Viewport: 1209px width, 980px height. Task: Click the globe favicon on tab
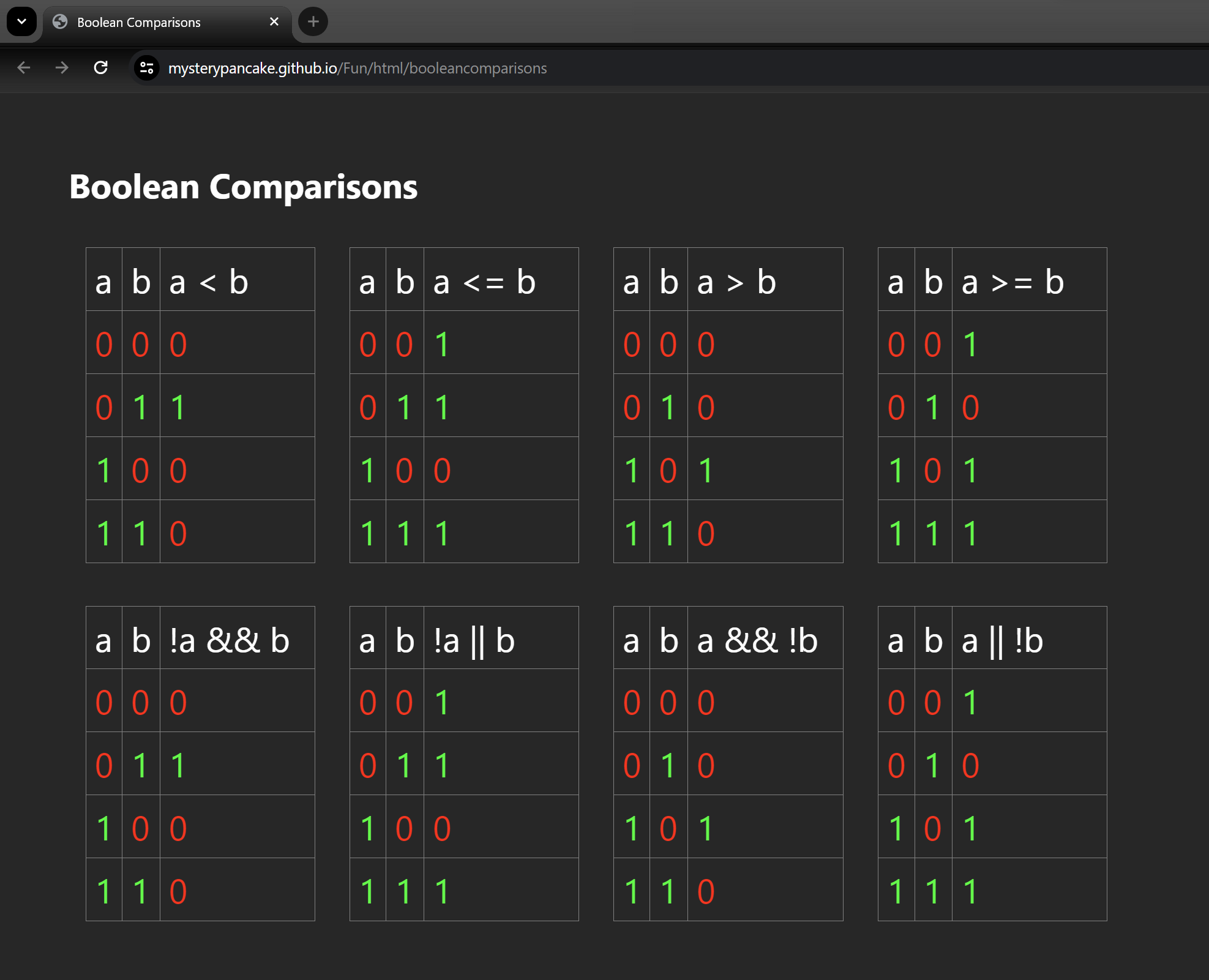tap(60, 22)
